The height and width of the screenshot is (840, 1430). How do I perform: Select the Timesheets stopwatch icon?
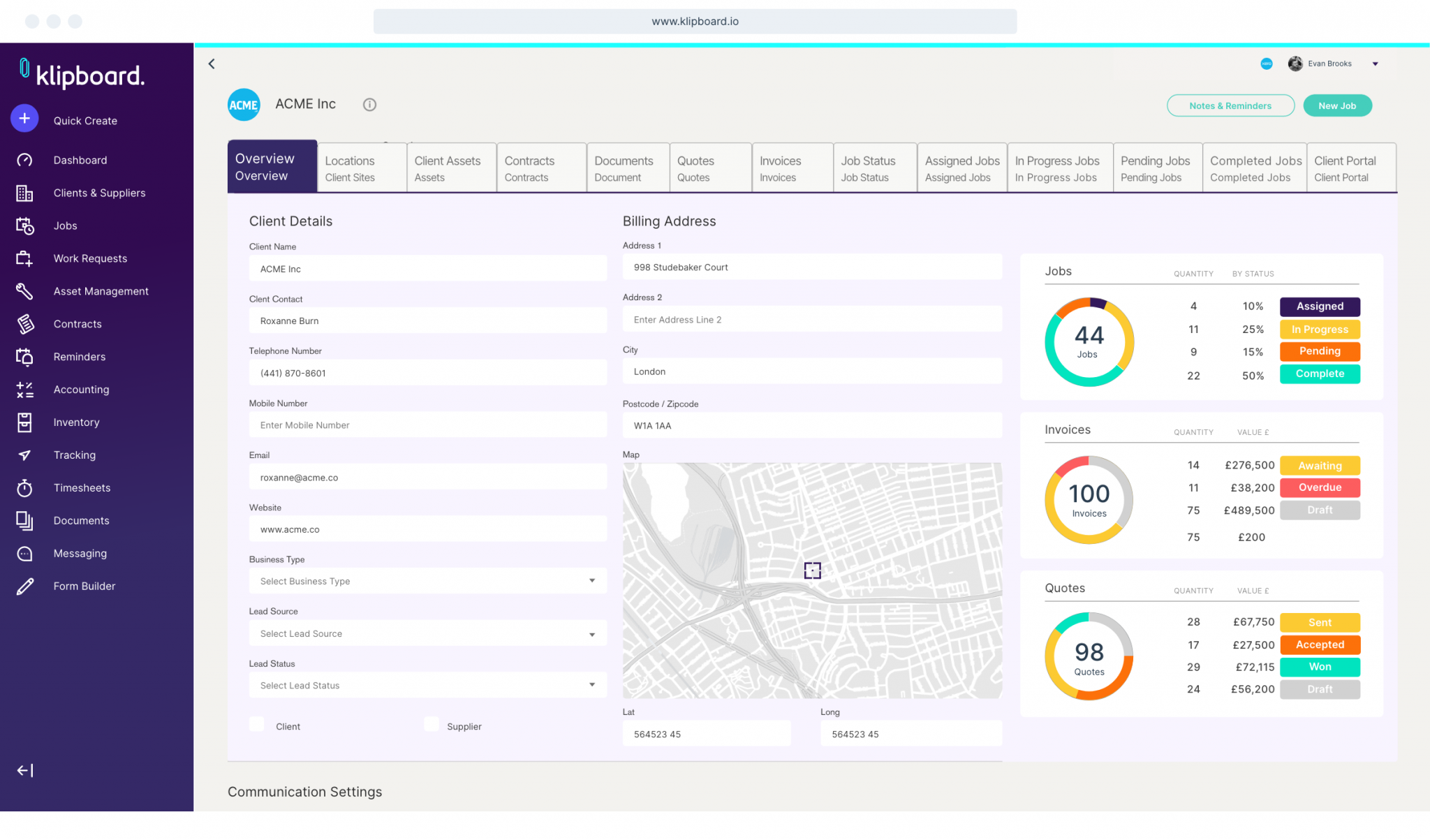(x=24, y=487)
